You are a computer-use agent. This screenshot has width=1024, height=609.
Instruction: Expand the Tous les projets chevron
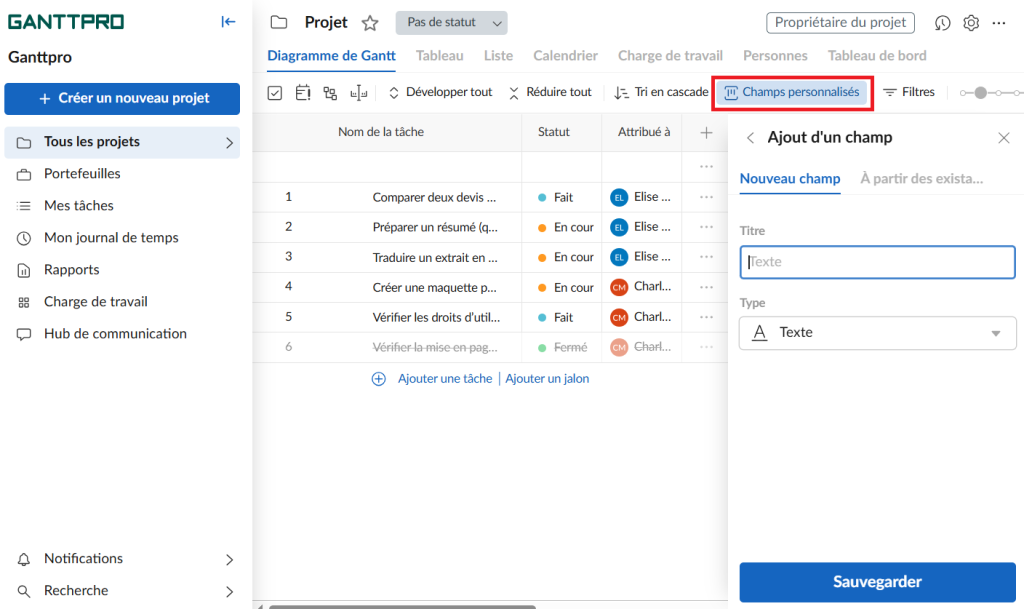(x=228, y=142)
